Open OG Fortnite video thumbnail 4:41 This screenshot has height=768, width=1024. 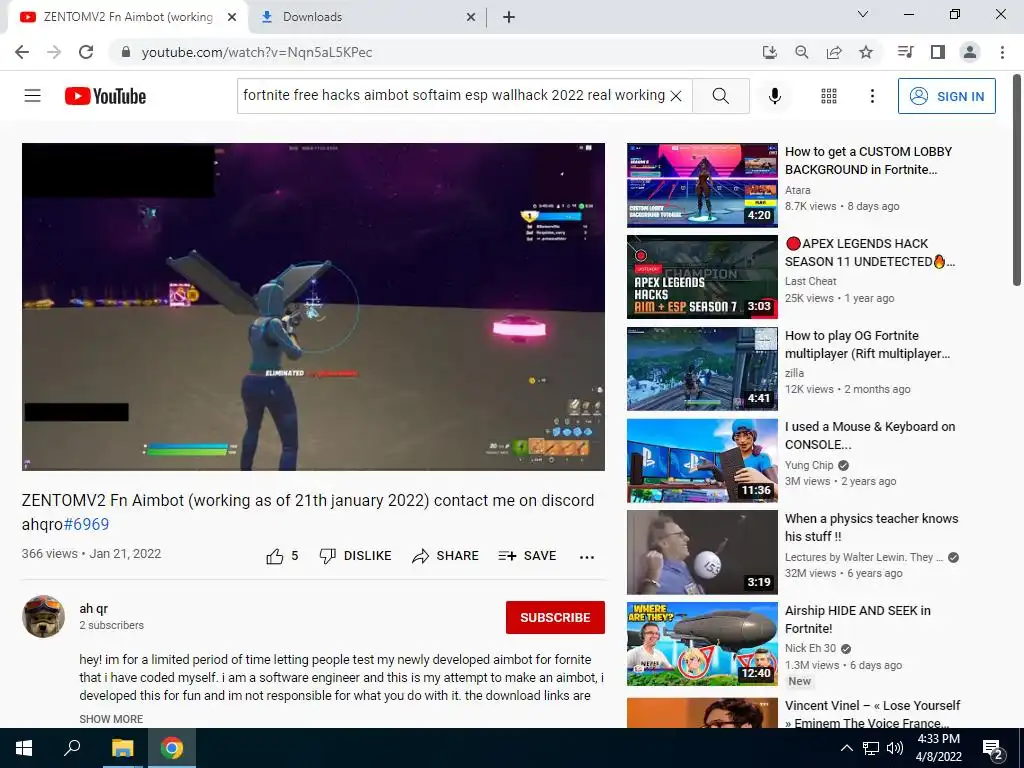tap(702, 369)
